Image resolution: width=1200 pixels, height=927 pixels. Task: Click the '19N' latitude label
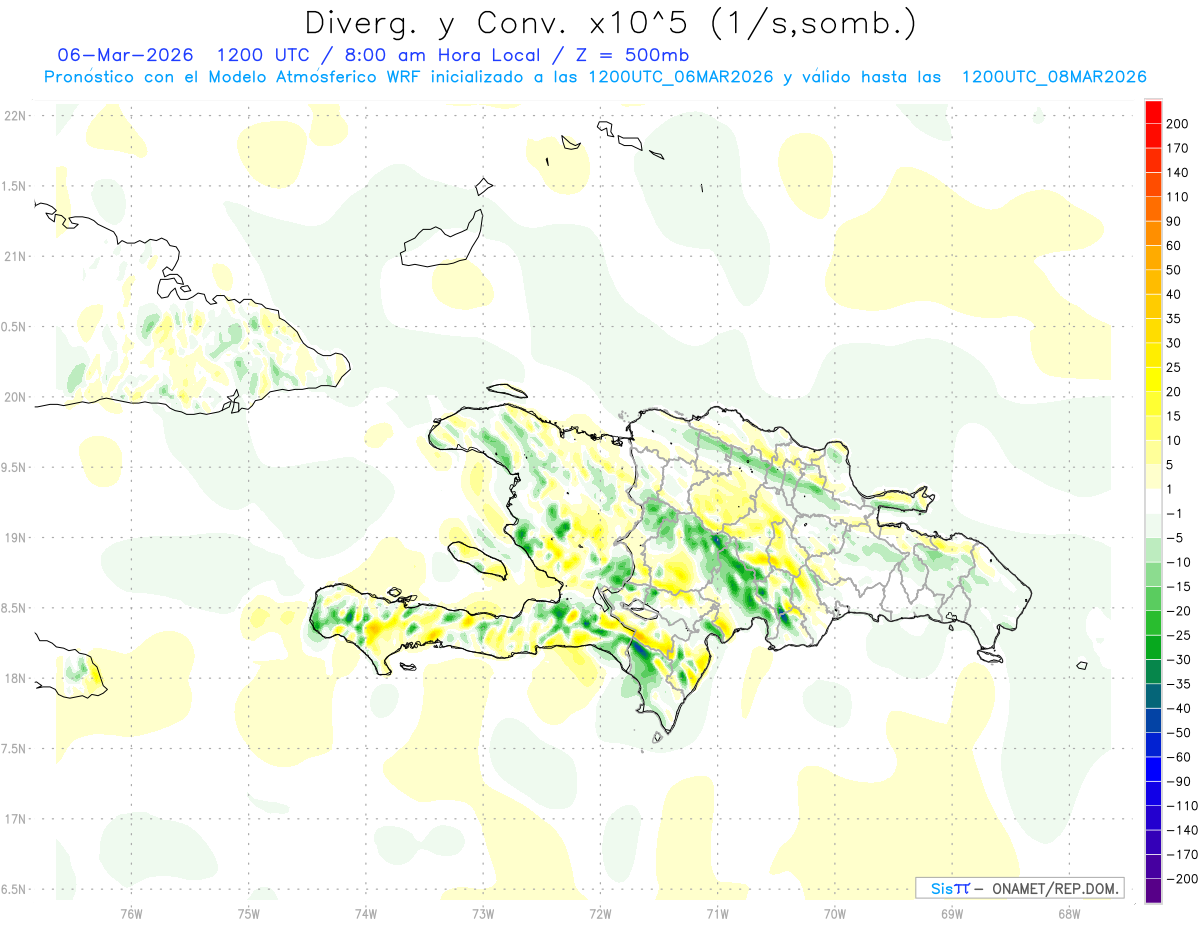[x=14, y=537]
